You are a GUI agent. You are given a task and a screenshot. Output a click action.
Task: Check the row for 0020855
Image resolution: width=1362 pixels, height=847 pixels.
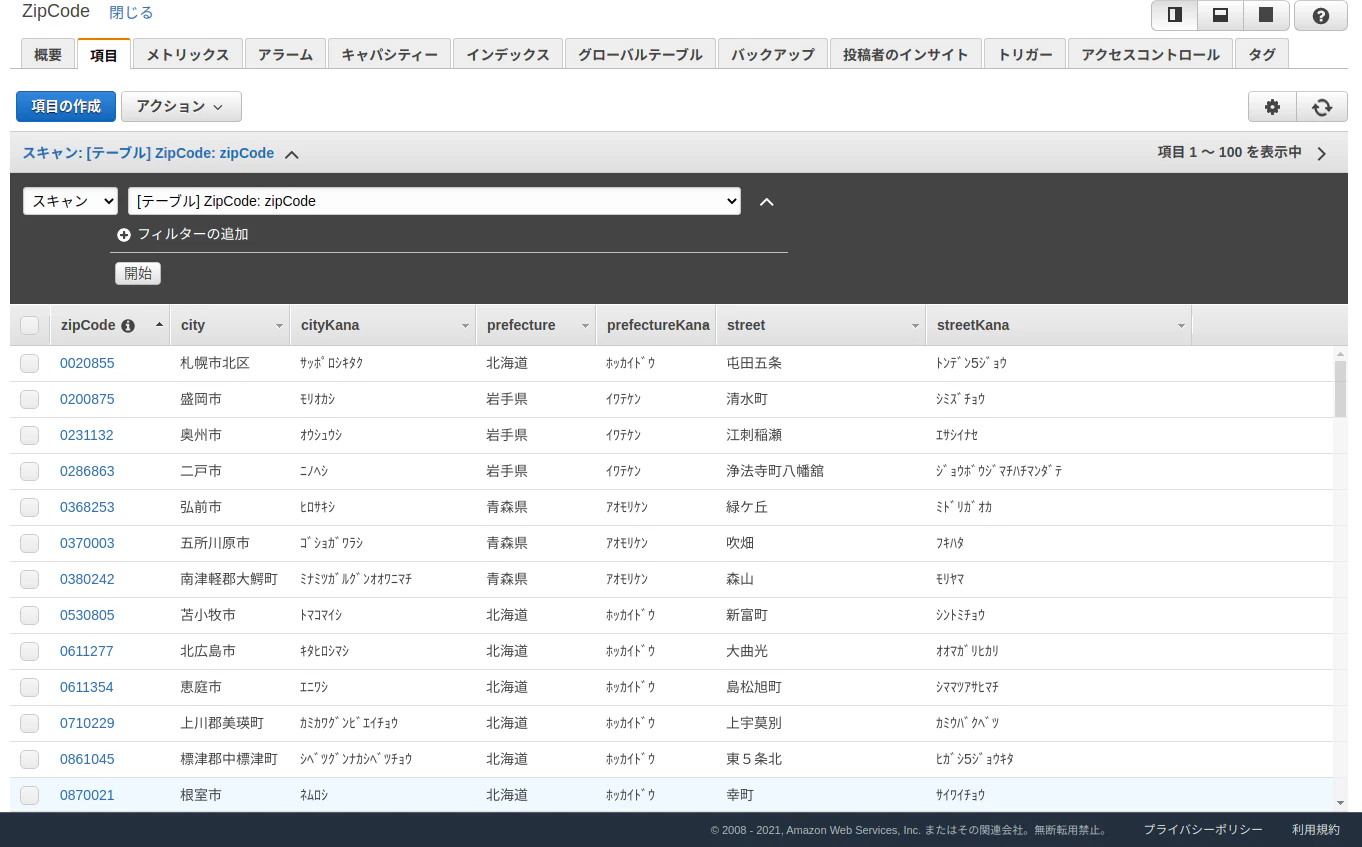click(x=29, y=363)
